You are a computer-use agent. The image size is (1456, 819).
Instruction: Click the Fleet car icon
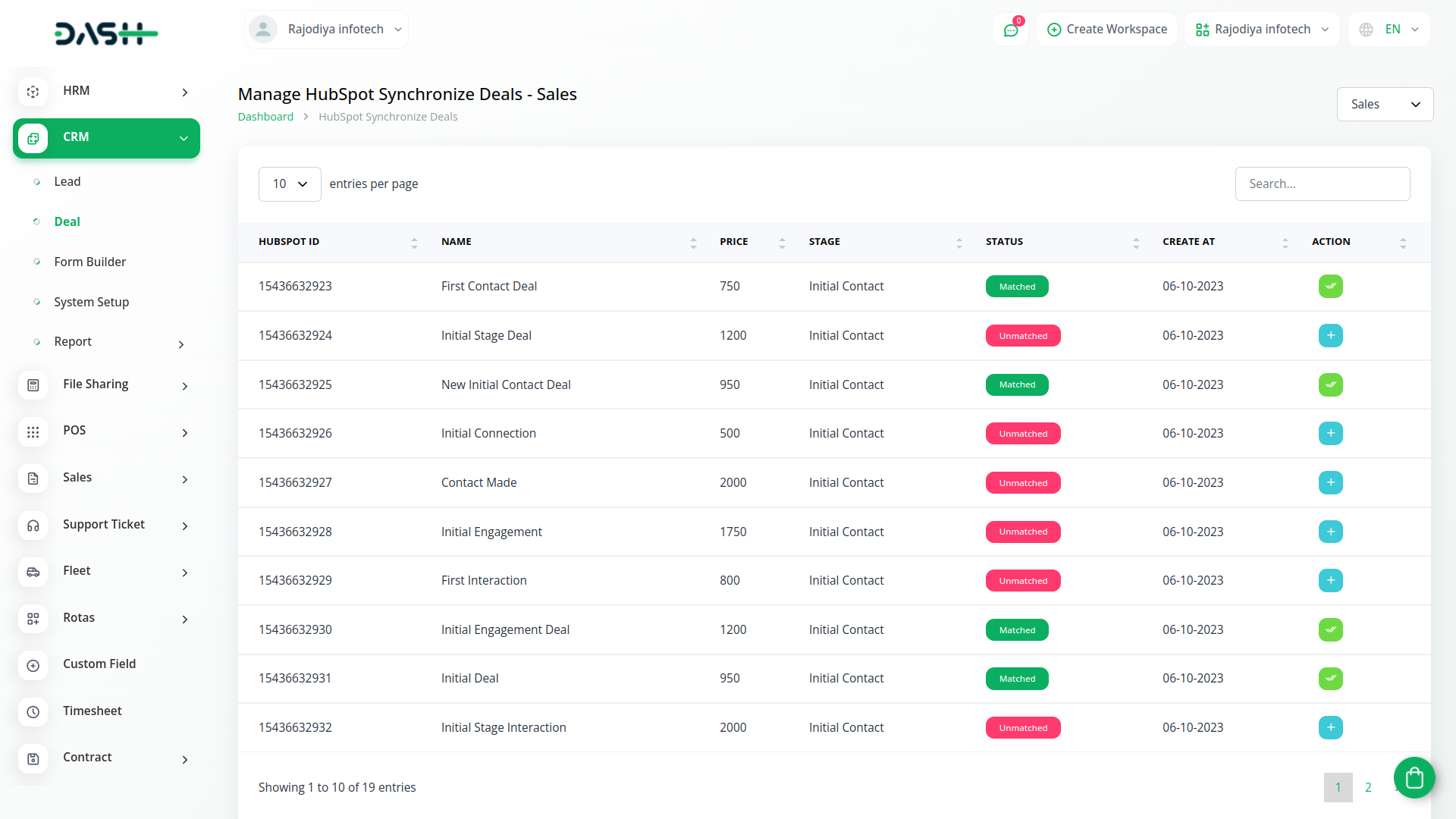33,572
